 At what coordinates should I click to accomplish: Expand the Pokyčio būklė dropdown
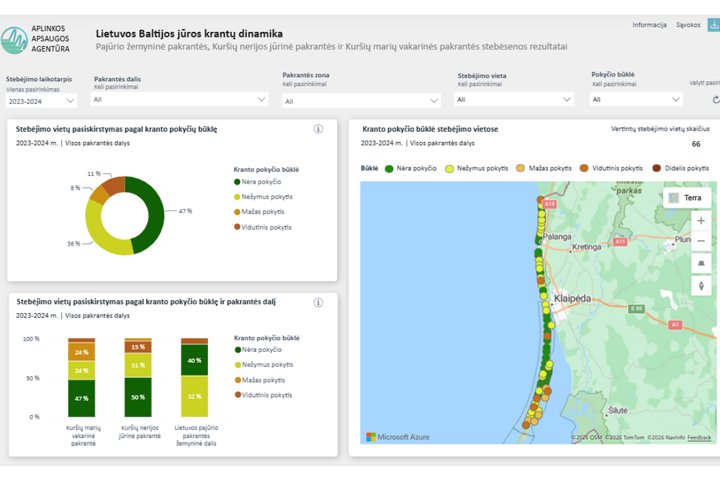pyautogui.click(x=636, y=100)
